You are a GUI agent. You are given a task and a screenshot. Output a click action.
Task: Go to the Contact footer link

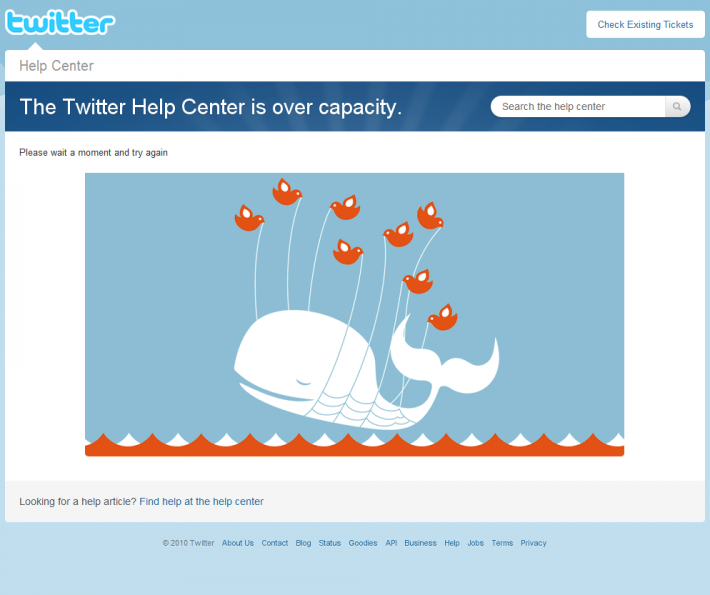tap(274, 543)
